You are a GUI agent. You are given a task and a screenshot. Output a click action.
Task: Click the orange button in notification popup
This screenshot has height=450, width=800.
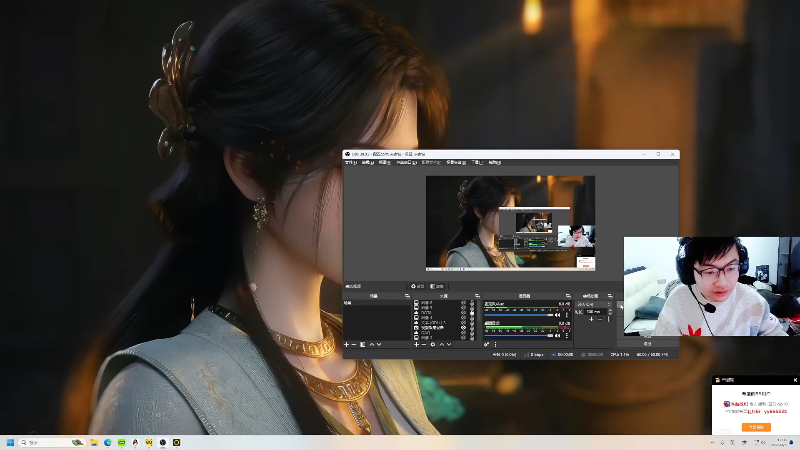click(756, 426)
